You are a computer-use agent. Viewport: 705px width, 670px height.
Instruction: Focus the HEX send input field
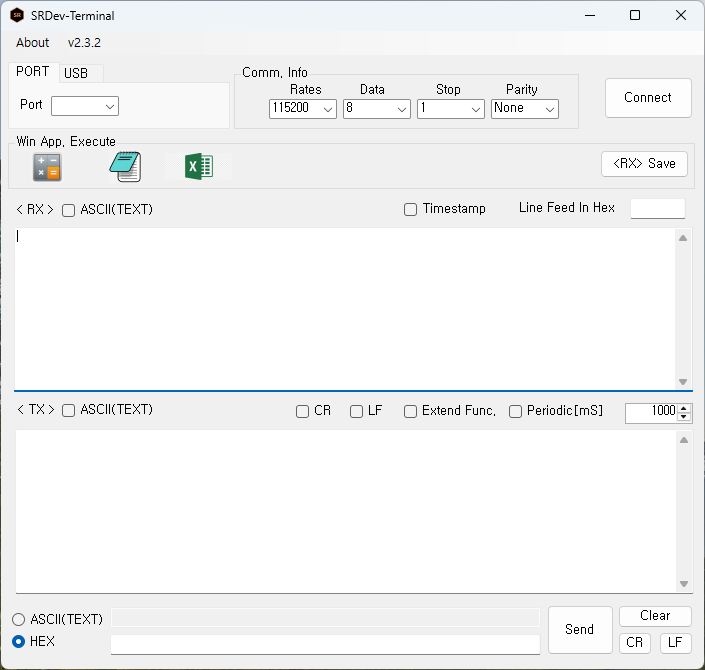[325, 645]
